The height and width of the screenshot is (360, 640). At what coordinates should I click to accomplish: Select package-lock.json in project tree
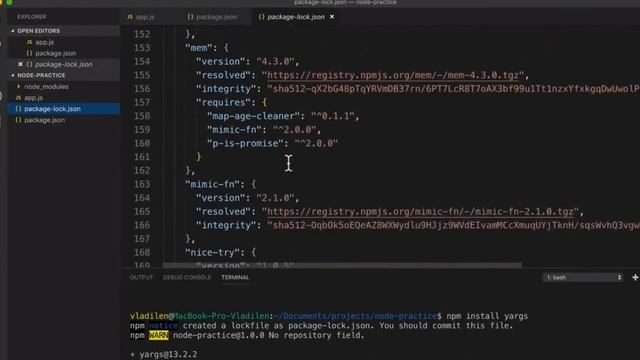(52, 109)
